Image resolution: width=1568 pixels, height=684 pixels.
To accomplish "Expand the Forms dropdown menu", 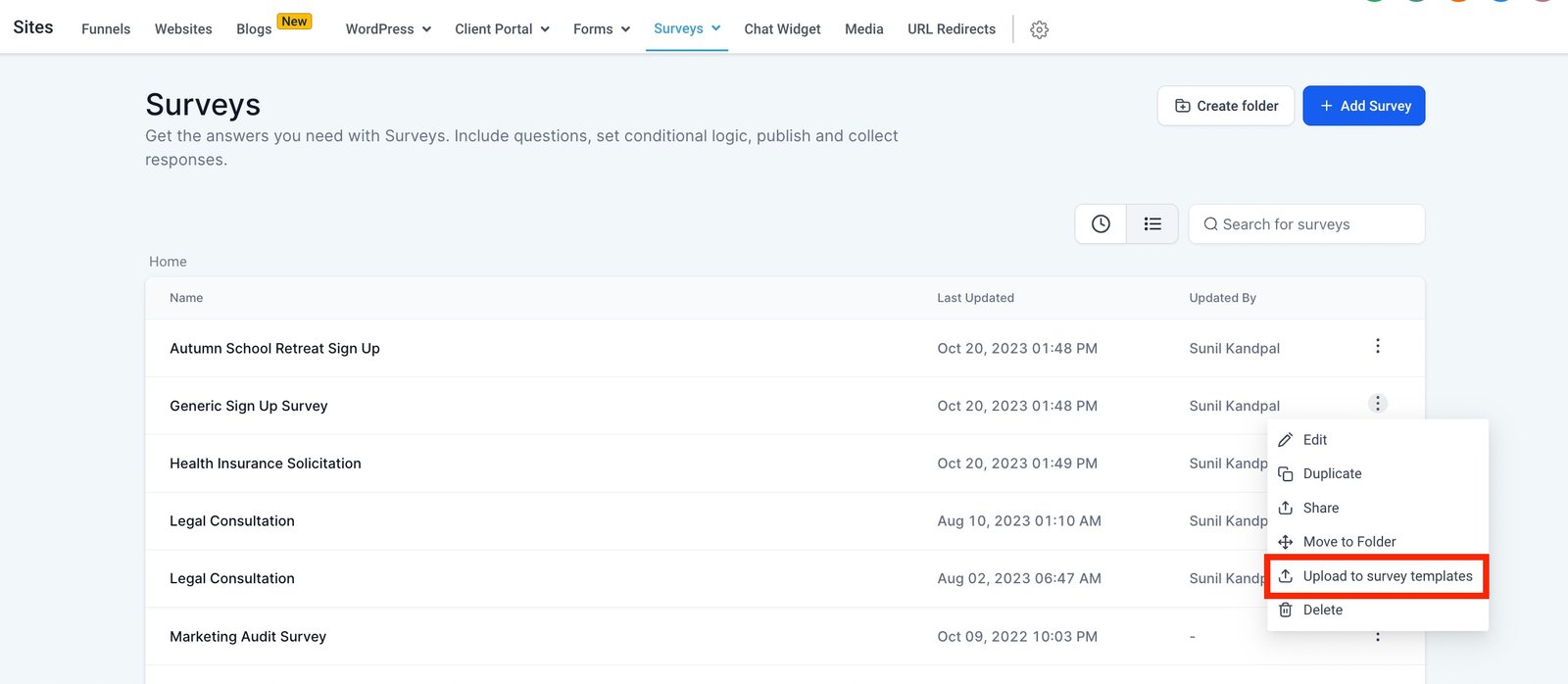I will [x=601, y=29].
